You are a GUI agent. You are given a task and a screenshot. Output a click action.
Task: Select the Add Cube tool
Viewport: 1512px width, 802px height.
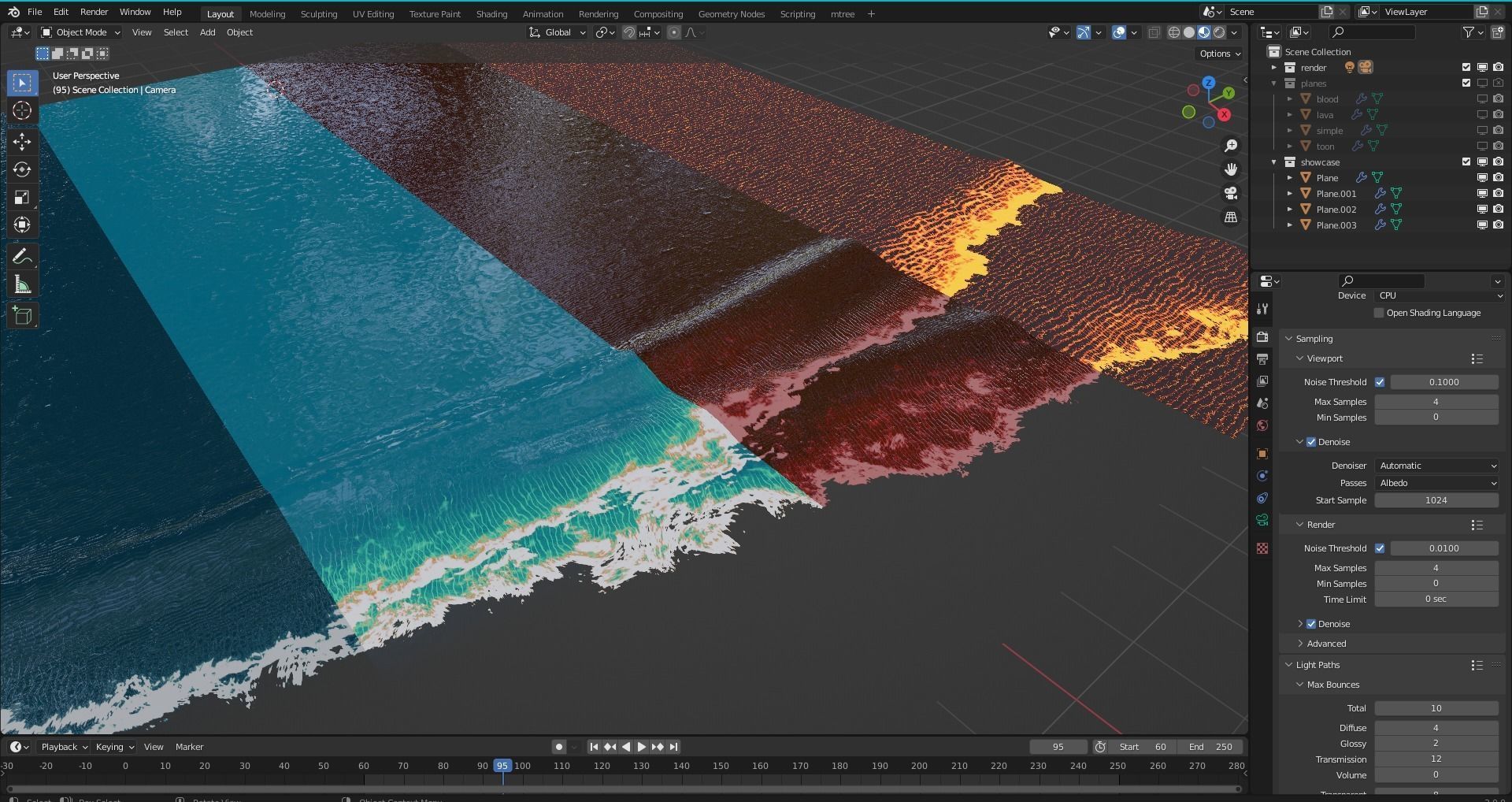[22, 316]
